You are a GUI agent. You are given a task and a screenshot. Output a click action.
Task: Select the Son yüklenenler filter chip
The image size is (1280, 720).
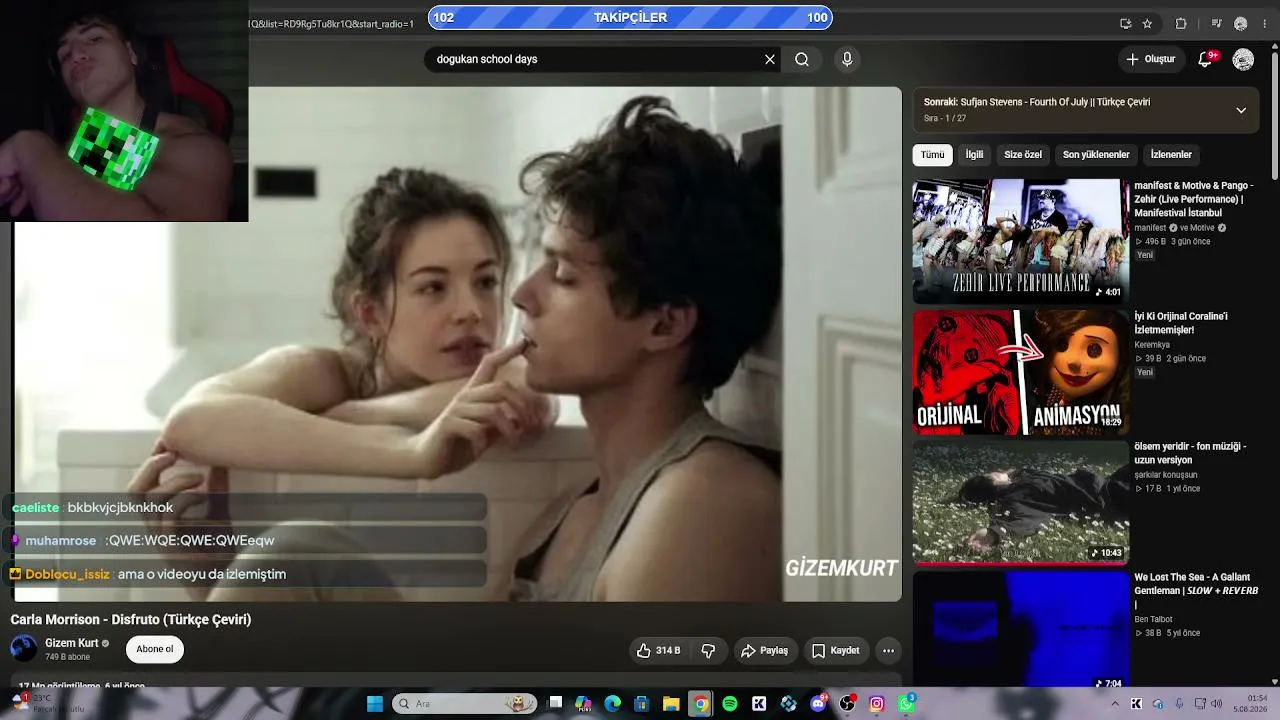pyautogui.click(x=1096, y=155)
